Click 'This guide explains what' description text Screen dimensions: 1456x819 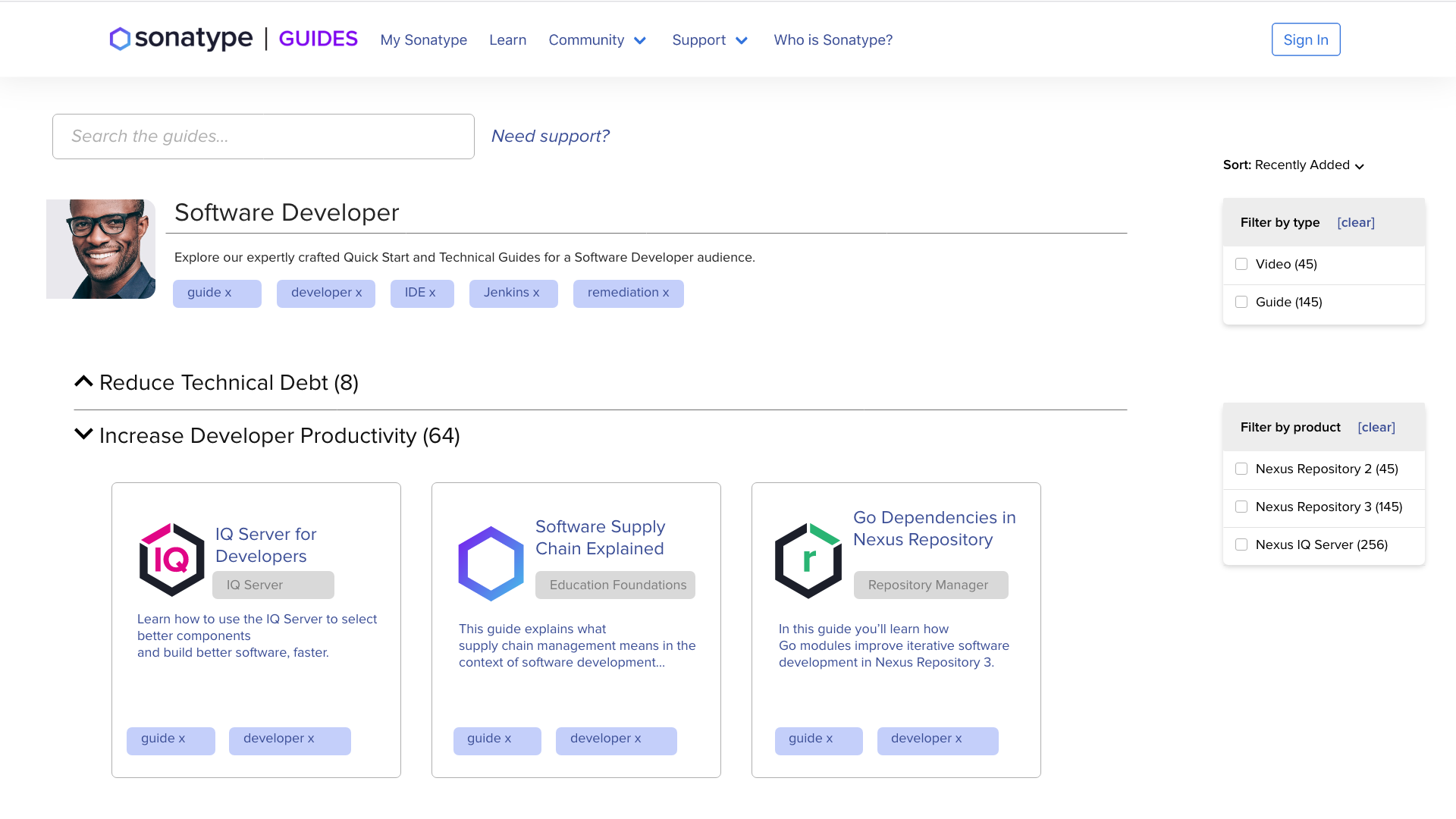[577, 645]
